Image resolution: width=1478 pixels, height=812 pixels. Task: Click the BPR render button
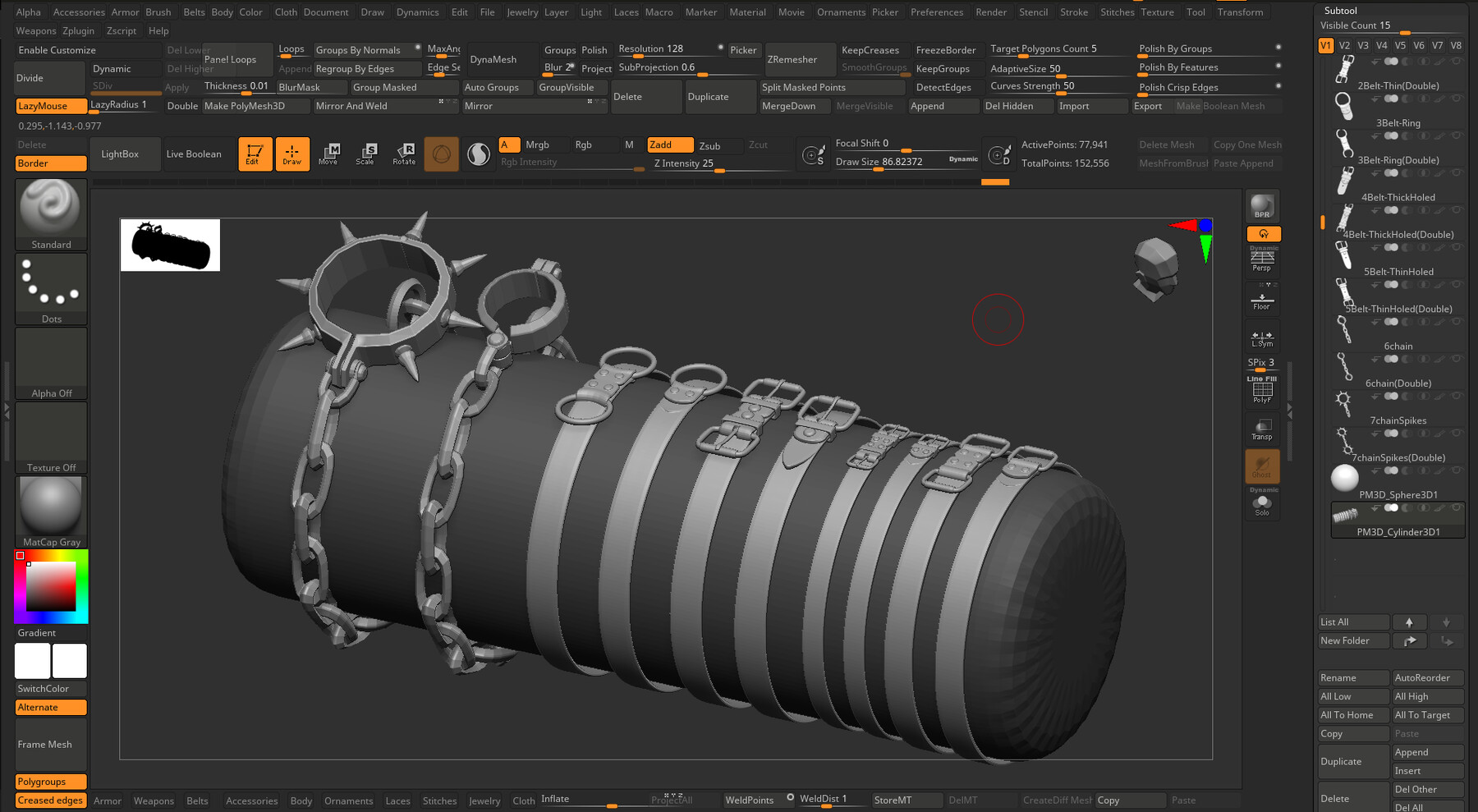click(x=1262, y=206)
